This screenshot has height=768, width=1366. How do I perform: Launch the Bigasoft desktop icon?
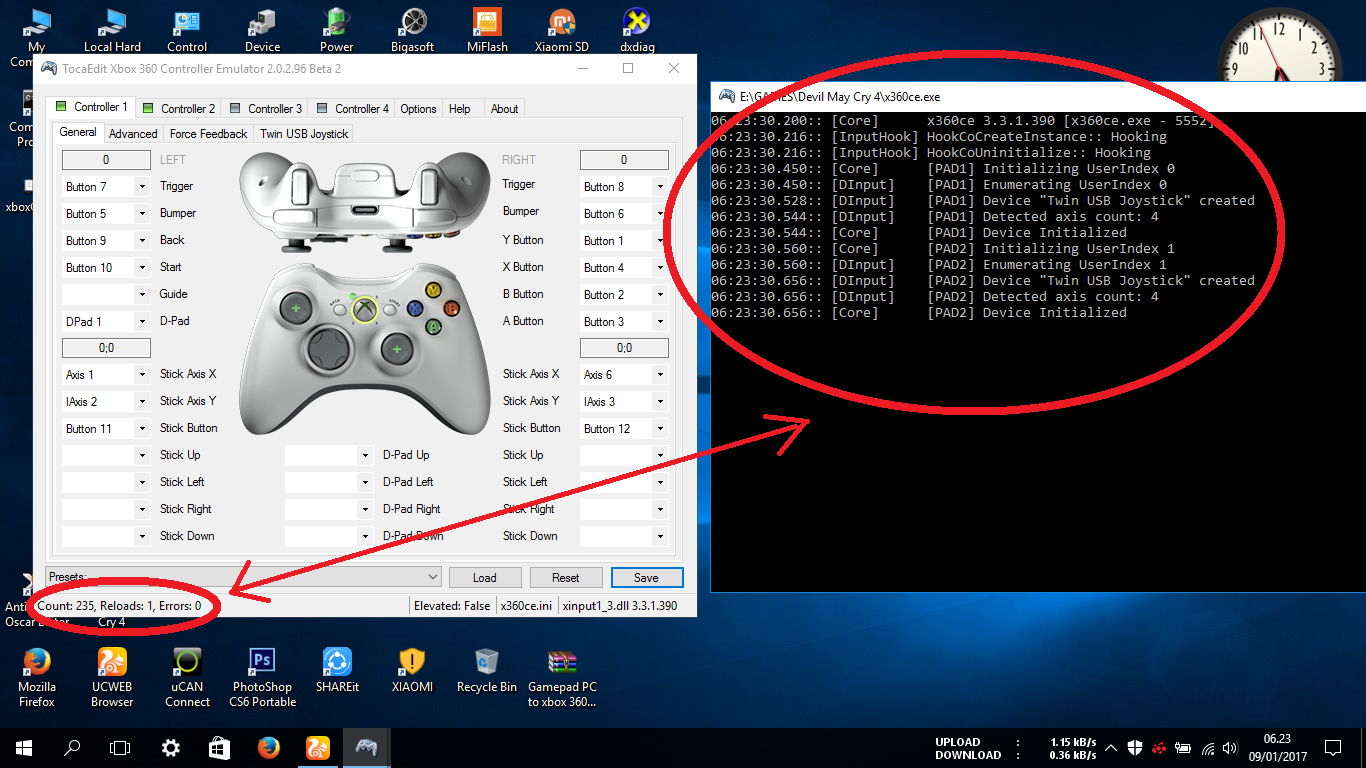click(412, 28)
